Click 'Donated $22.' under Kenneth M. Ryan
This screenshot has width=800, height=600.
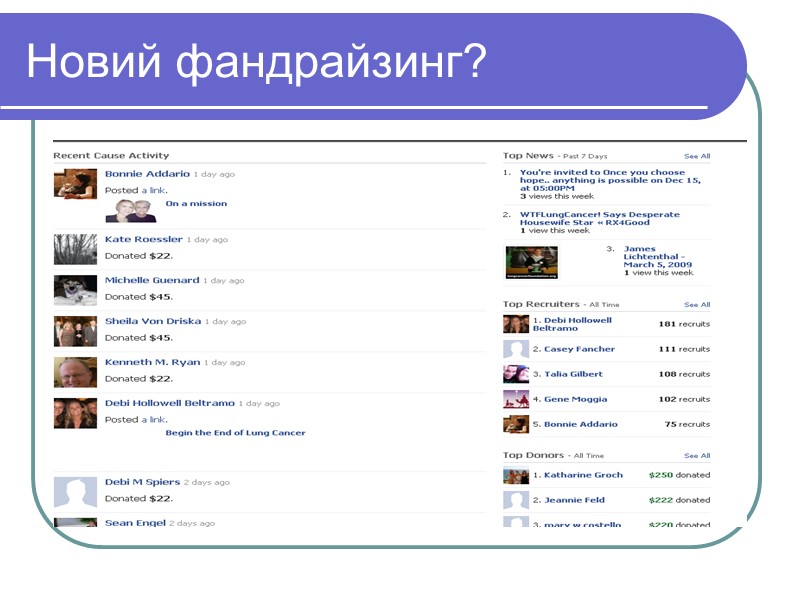(x=139, y=379)
